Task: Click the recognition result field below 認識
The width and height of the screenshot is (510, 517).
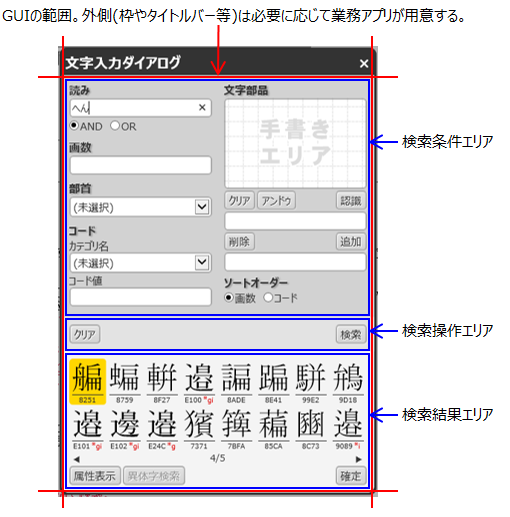Action: 295,221
